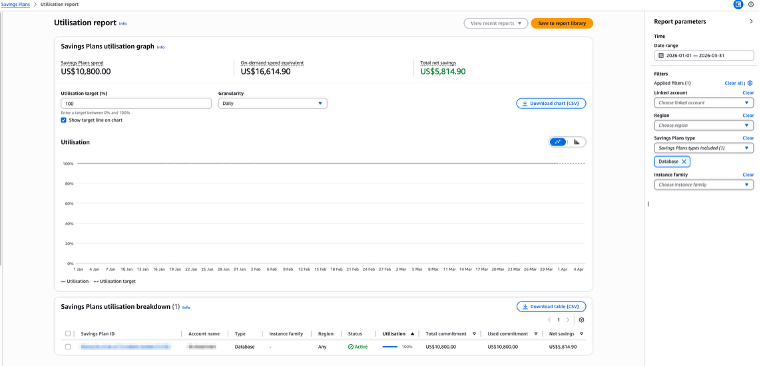The width and height of the screenshot is (760, 366).
Task: Click total net savings US$5,814.90 value
Action: [x=443, y=72]
